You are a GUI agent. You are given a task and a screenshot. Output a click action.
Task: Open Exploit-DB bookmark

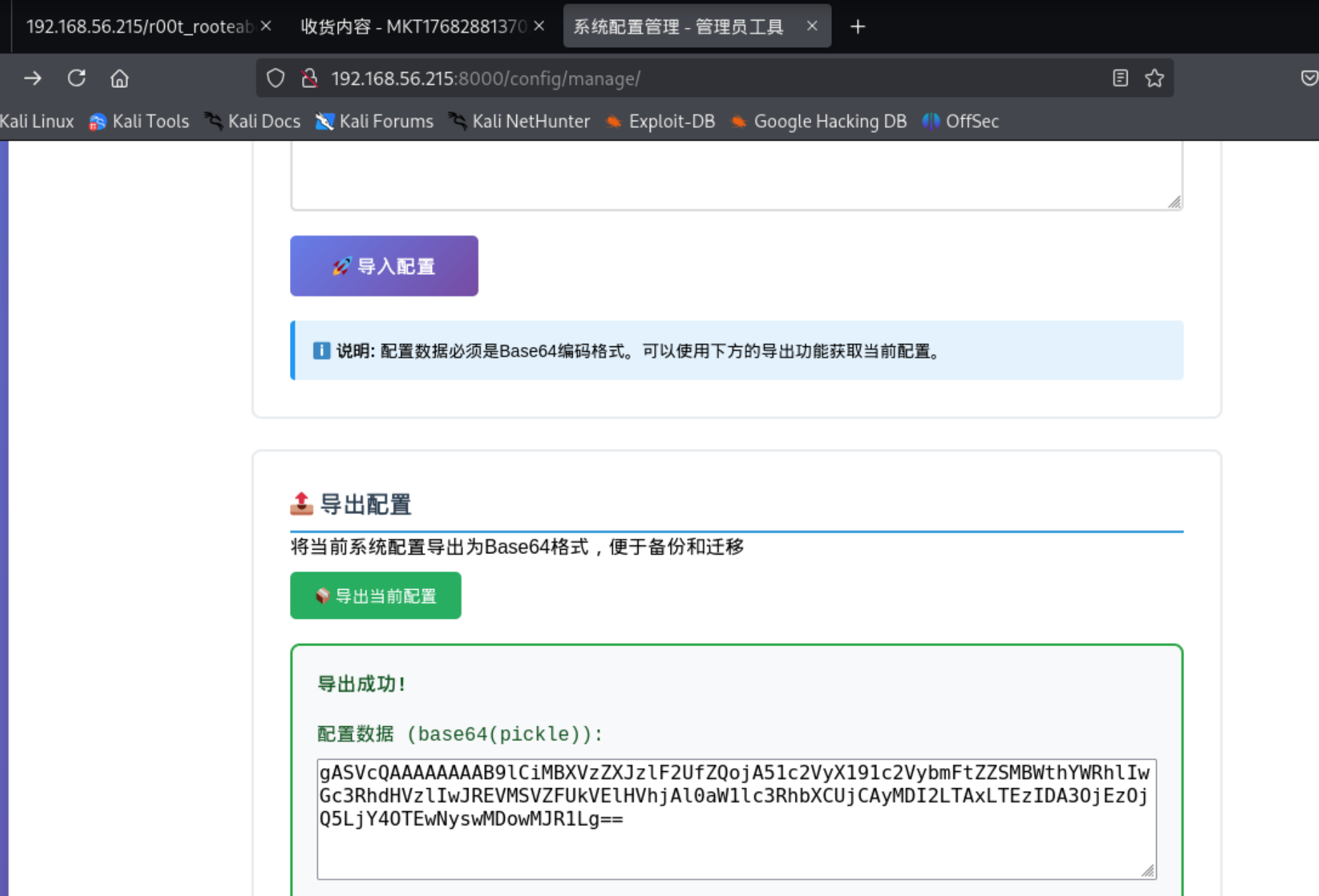click(661, 121)
